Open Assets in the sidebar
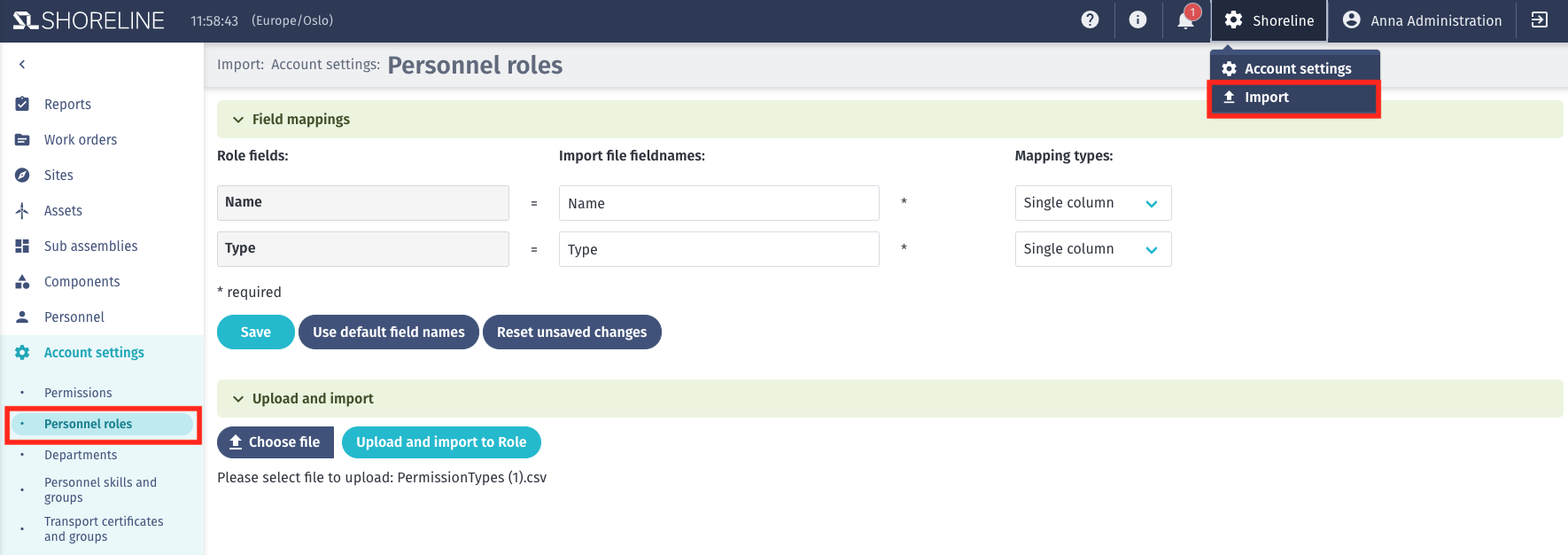The width and height of the screenshot is (1568, 555). click(63, 210)
